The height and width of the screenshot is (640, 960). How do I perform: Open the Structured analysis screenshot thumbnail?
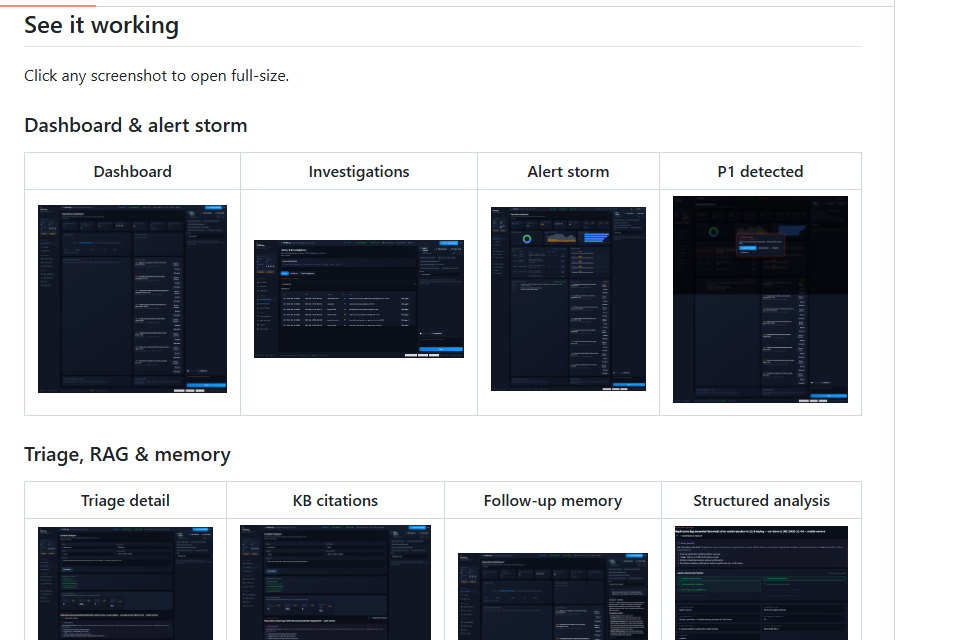pyautogui.click(x=762, y=583)
